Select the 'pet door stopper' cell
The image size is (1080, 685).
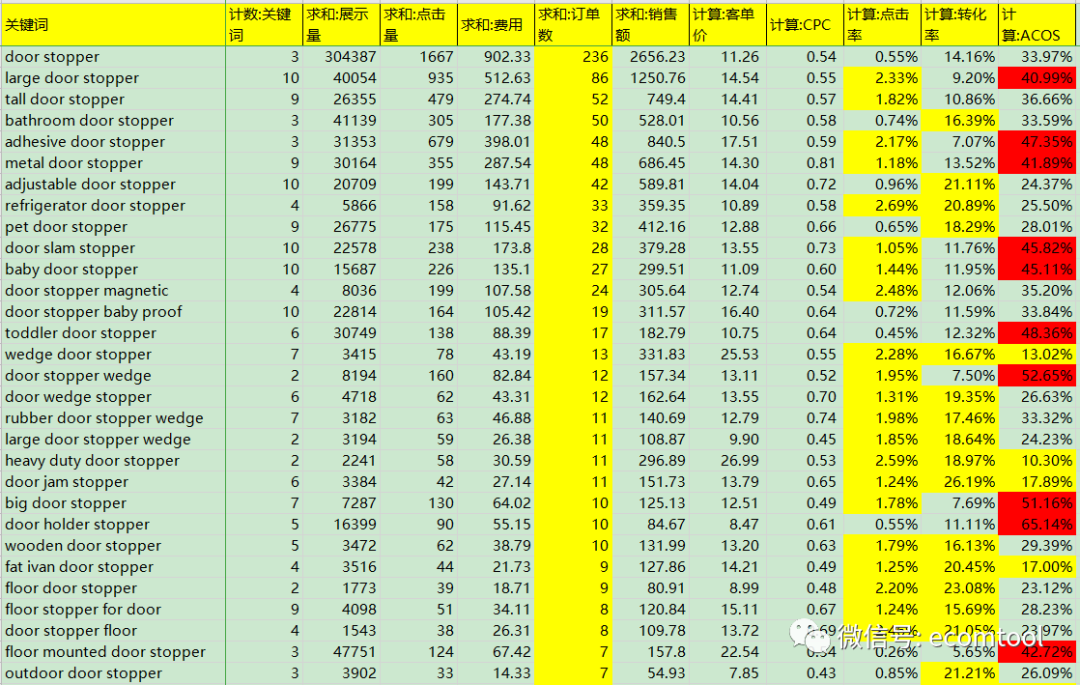tap(113, 226)
